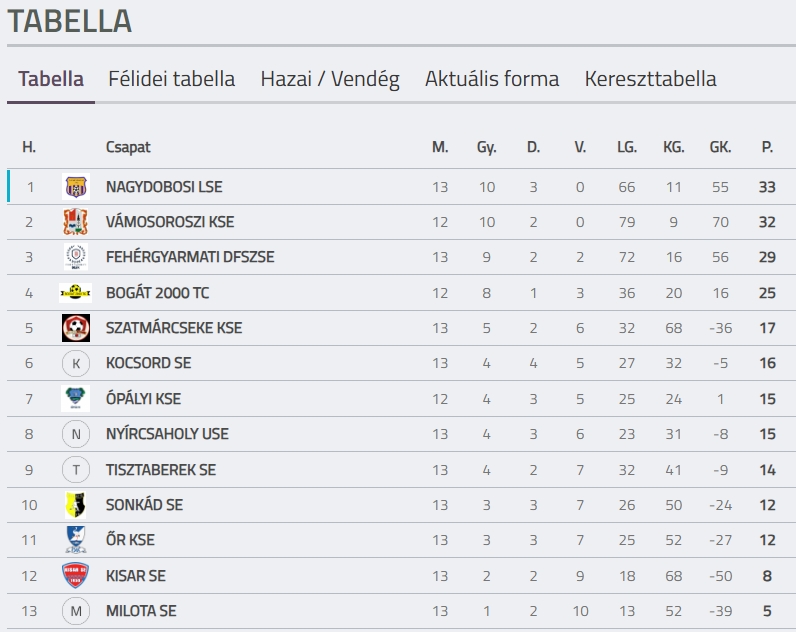
Task: Click the Kisar SE red shield logo
Action: (75, 576)
